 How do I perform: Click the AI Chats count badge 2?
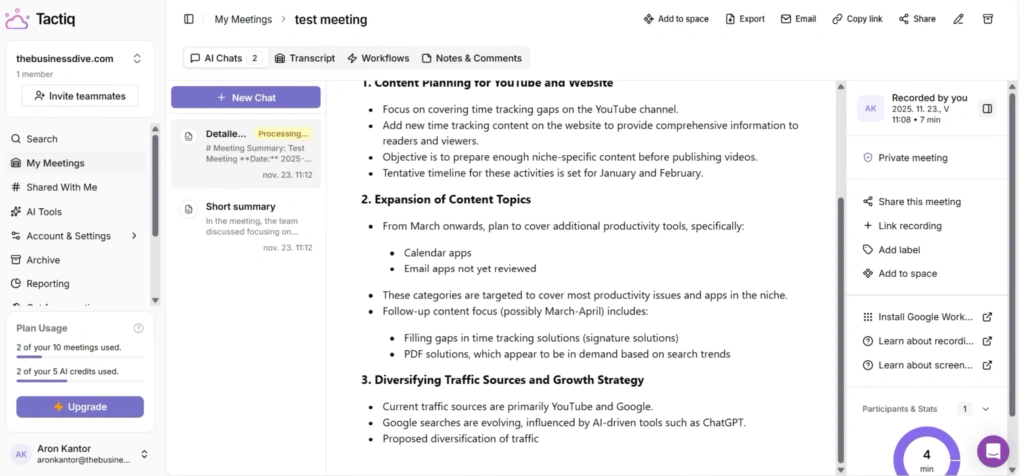click(x=254, y=58)
